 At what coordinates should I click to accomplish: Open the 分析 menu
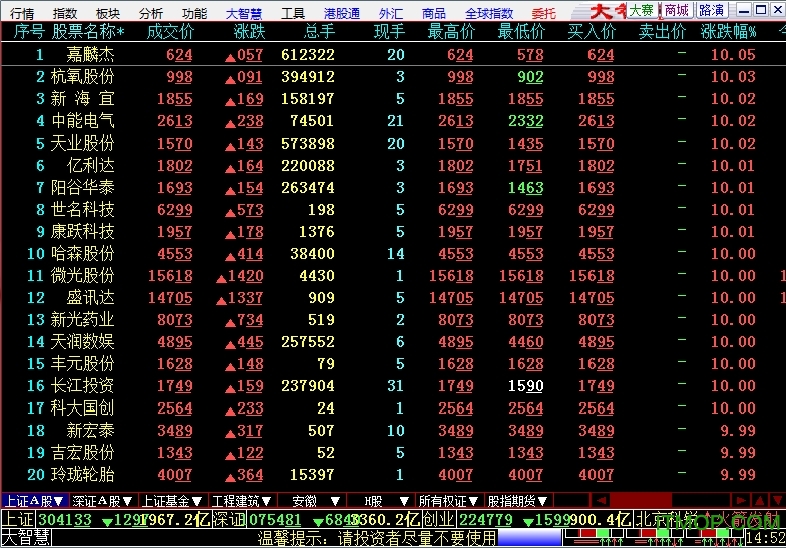[151, 13]
